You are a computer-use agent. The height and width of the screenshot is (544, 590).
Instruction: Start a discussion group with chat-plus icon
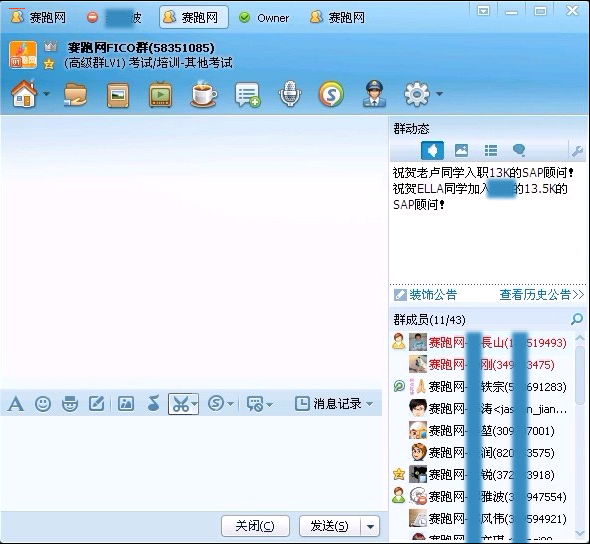click(x=247, y=94)
